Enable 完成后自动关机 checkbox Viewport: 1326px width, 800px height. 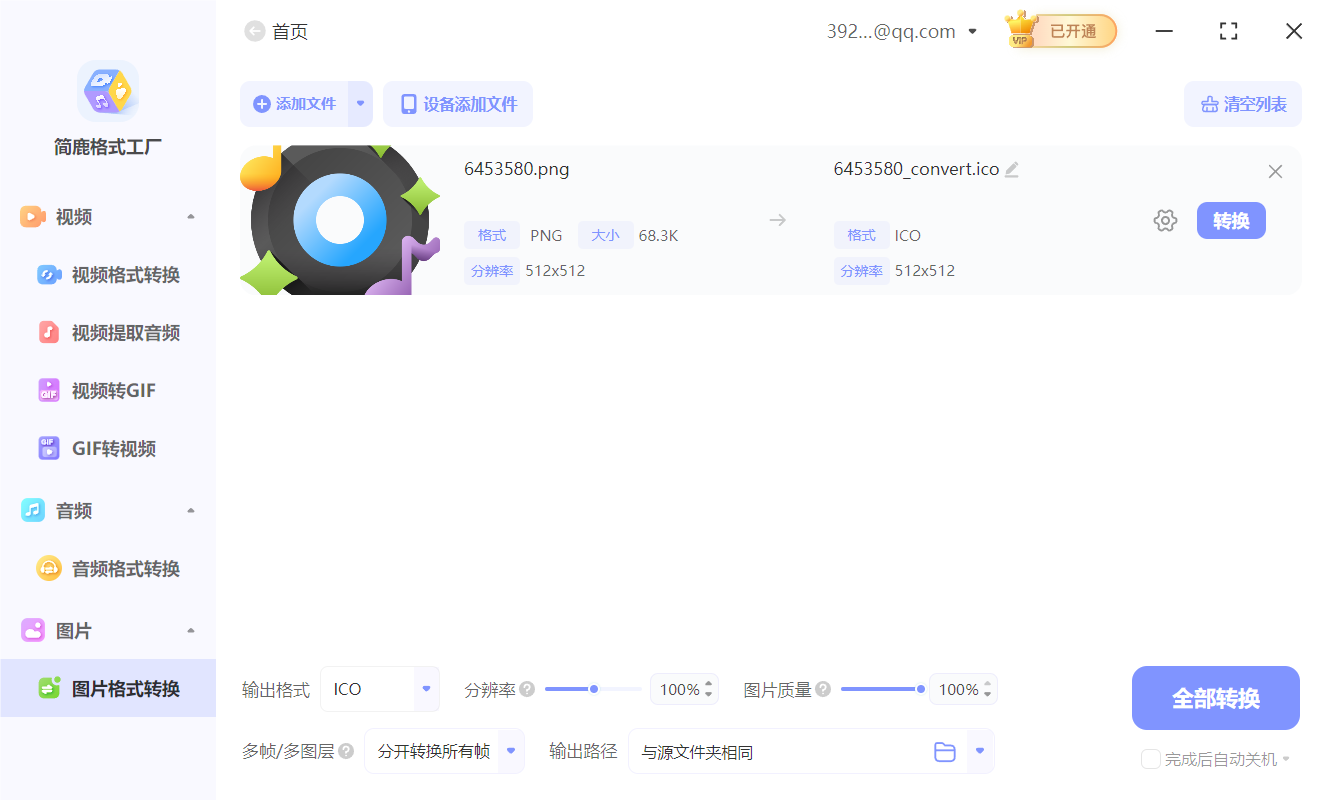(1150, 759)
